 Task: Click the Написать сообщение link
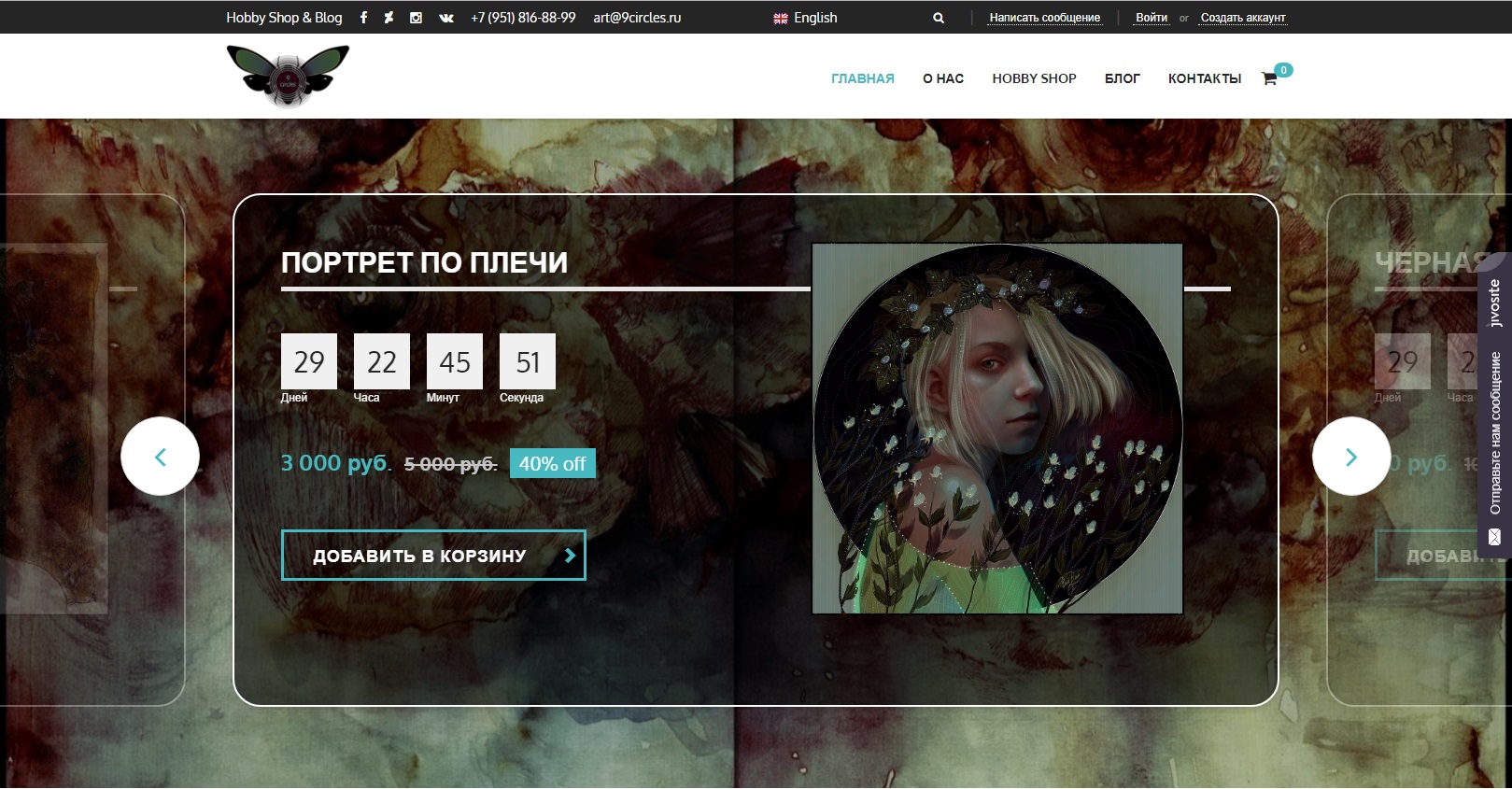coord(1044,18)
